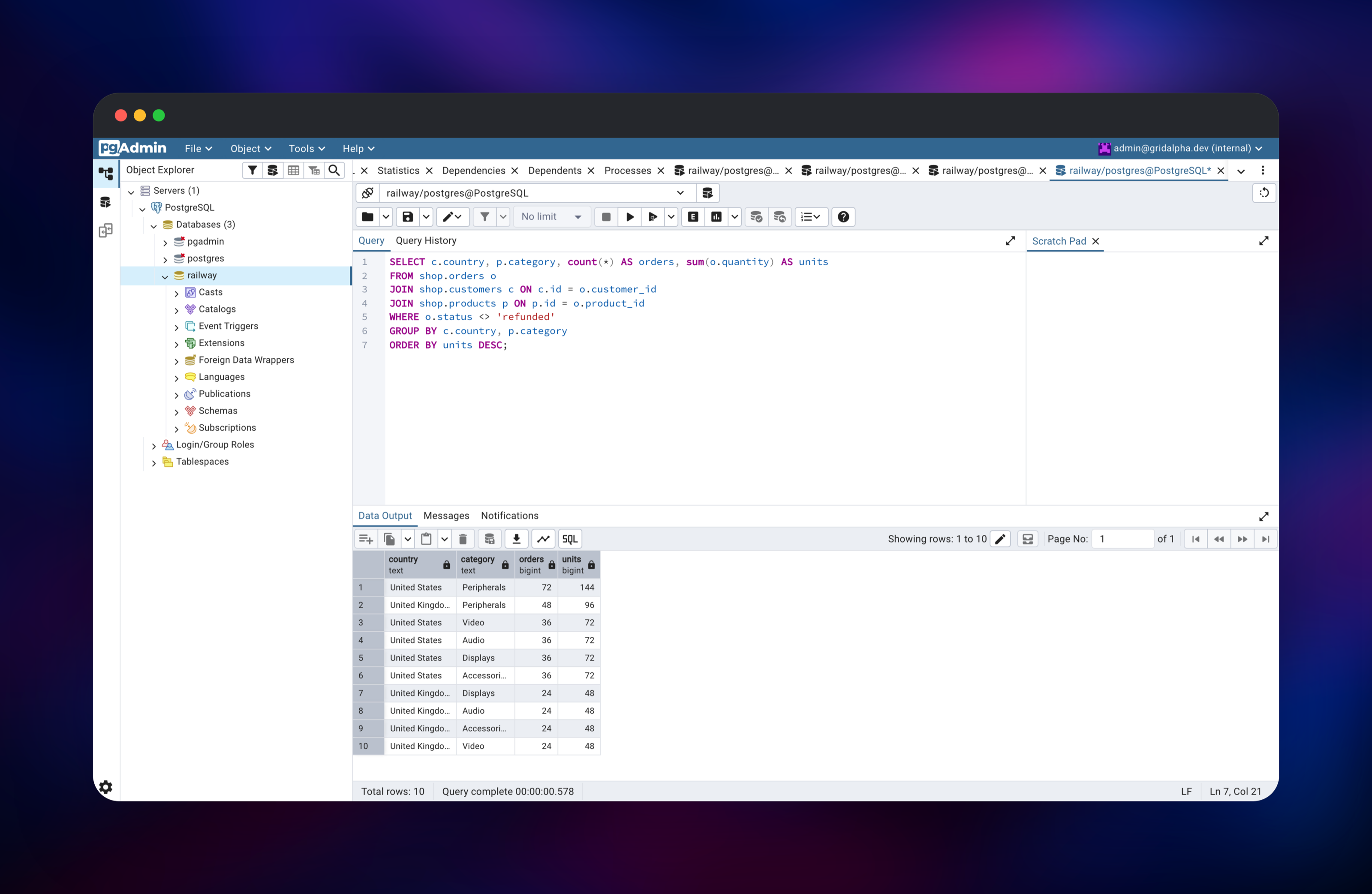The width and height of the screenshot is (1372, 894).
Task: Switch to the Statistics tab
Action: pyautogui.click(x=398, y=171)
